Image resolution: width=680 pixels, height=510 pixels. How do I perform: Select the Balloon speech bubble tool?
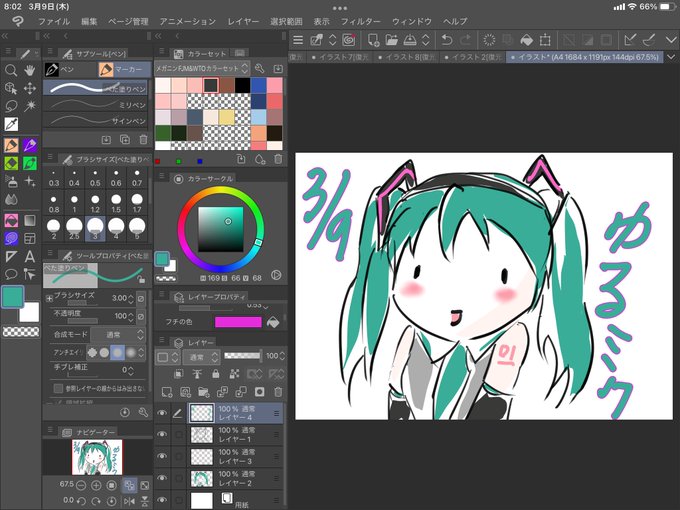click(11, 274)
